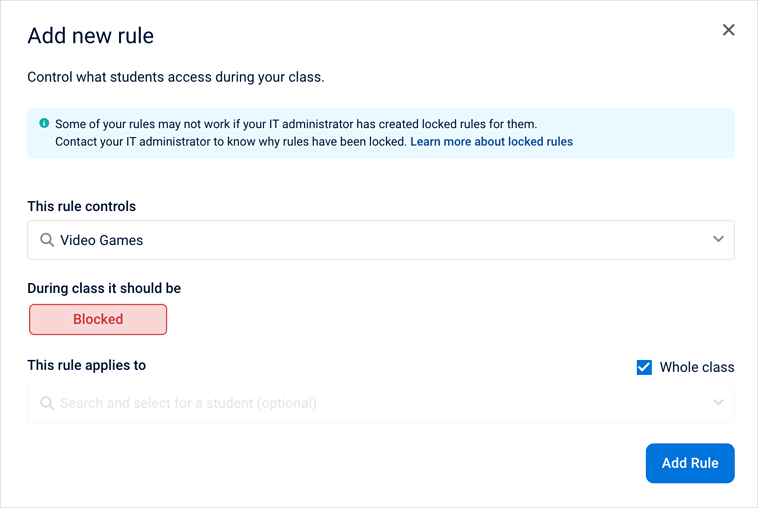Click the This rule applies to label
758x508 pixels.
click(87, 365)
